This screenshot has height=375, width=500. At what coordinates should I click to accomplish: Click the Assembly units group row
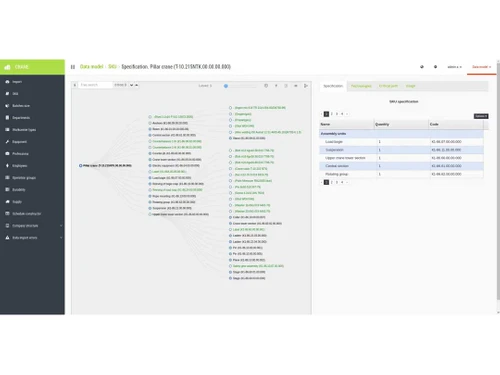(401, 134)
